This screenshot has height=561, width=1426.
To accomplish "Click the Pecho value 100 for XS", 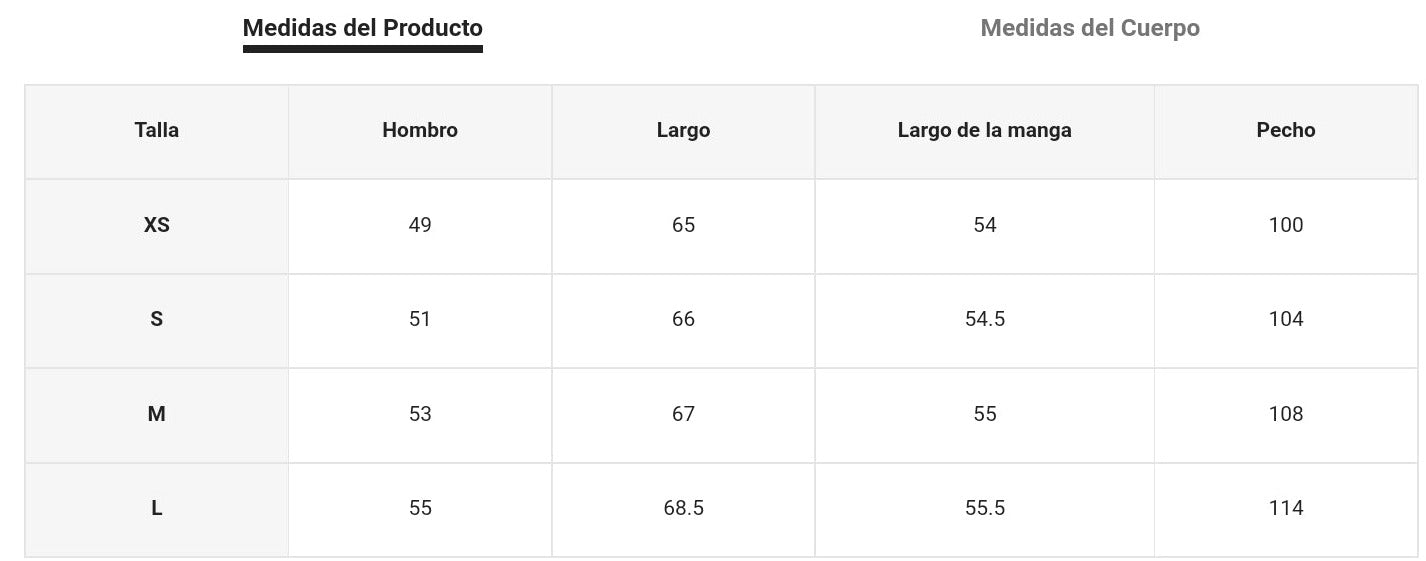I will pos(1286,225).
